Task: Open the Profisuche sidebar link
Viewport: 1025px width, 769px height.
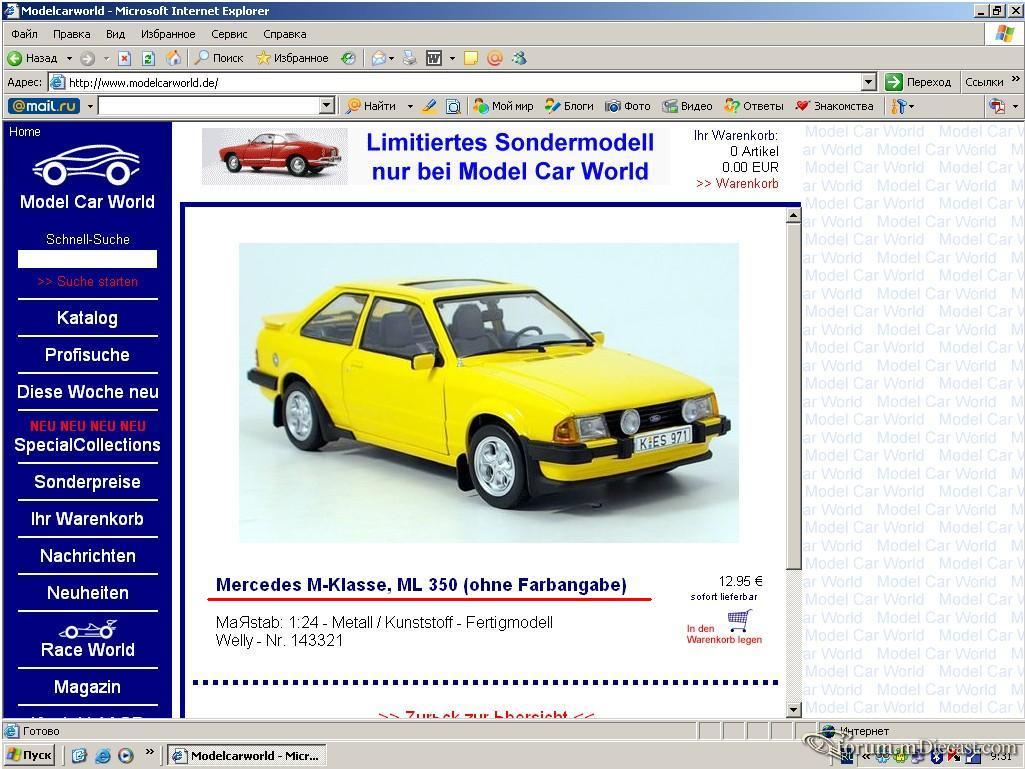Action: 88,355
